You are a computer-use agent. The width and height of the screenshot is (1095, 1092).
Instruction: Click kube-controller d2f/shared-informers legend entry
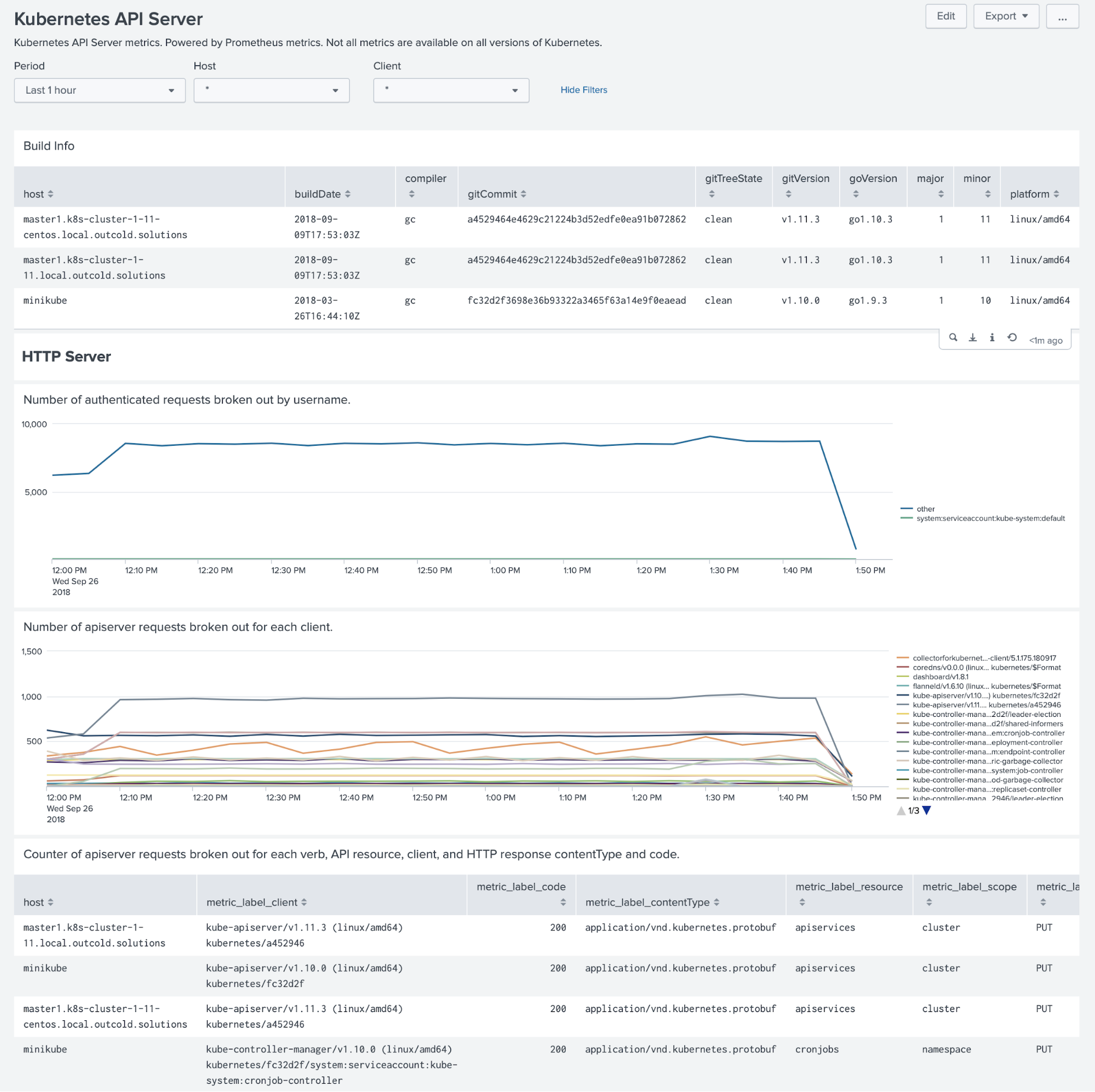coord(980,724)
